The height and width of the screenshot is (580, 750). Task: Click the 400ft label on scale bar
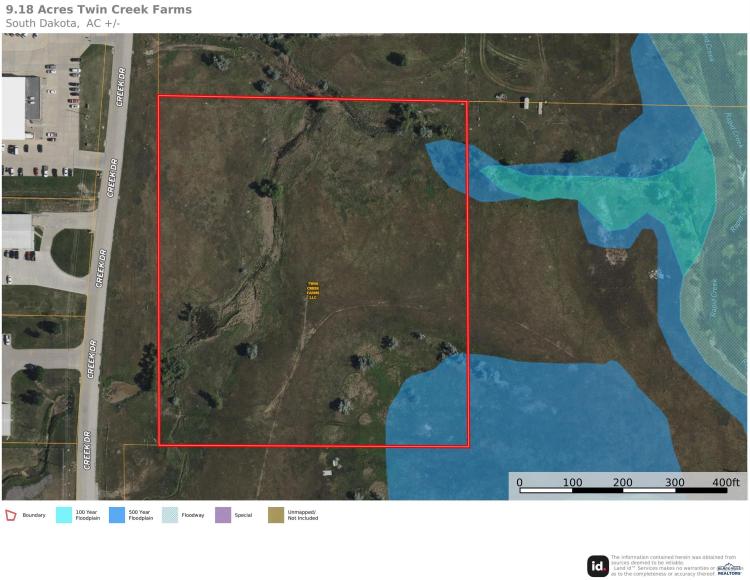point(724,482)
